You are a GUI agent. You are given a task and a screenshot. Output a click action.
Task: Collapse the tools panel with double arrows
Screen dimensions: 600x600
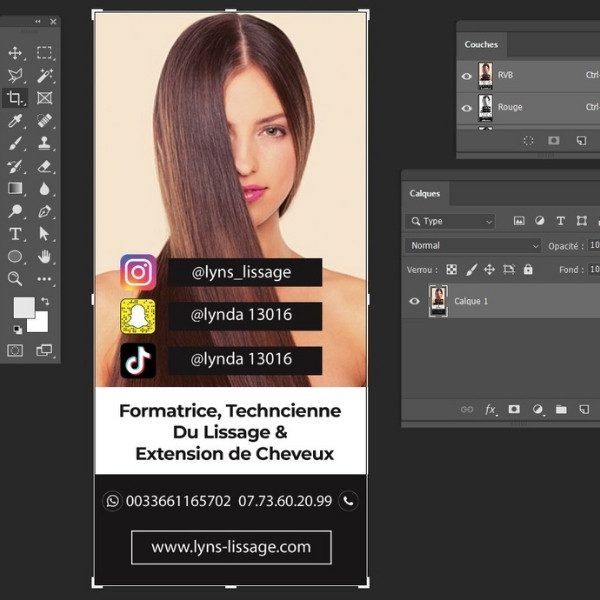tap(39, 21)
